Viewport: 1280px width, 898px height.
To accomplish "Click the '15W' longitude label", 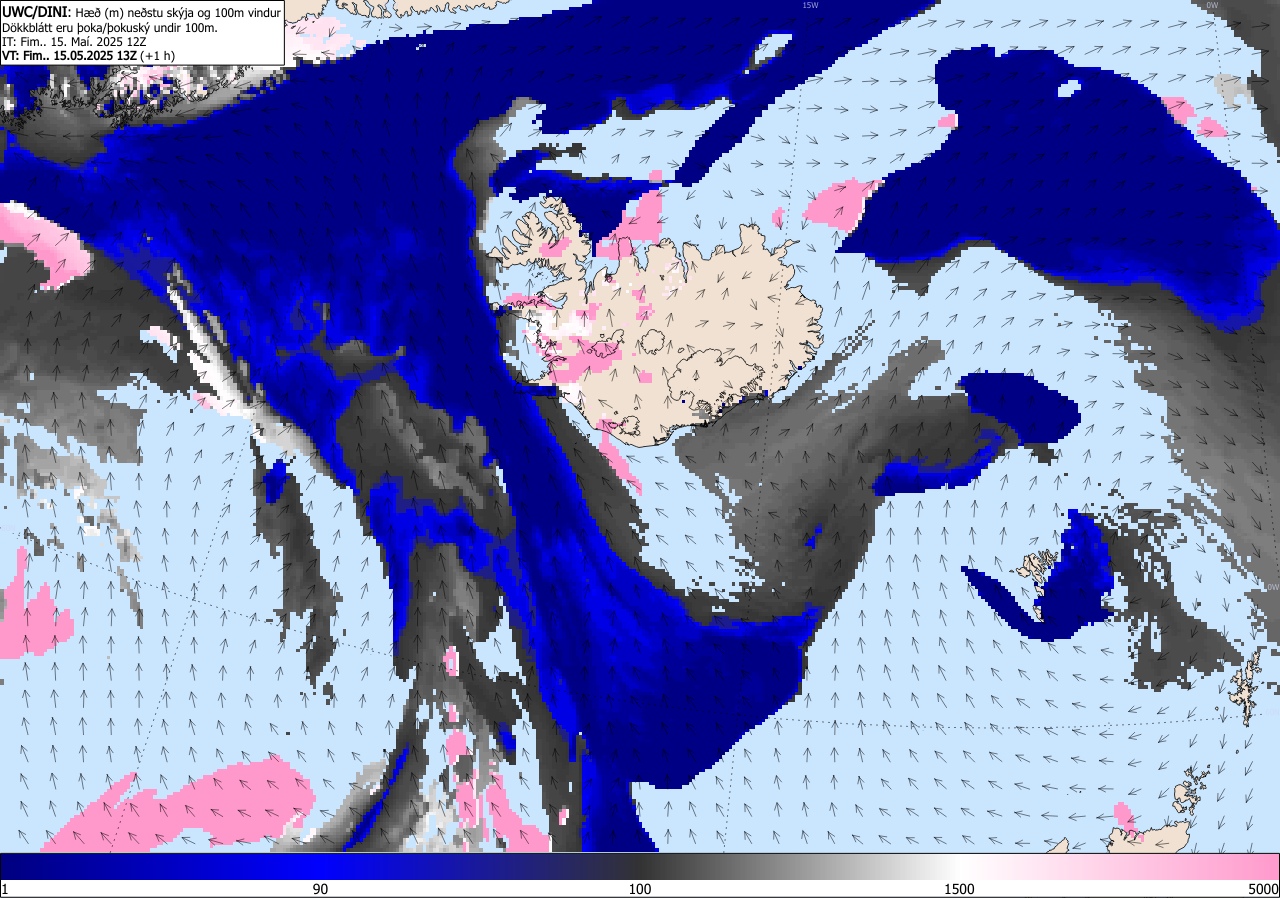I will click(810, 5).
